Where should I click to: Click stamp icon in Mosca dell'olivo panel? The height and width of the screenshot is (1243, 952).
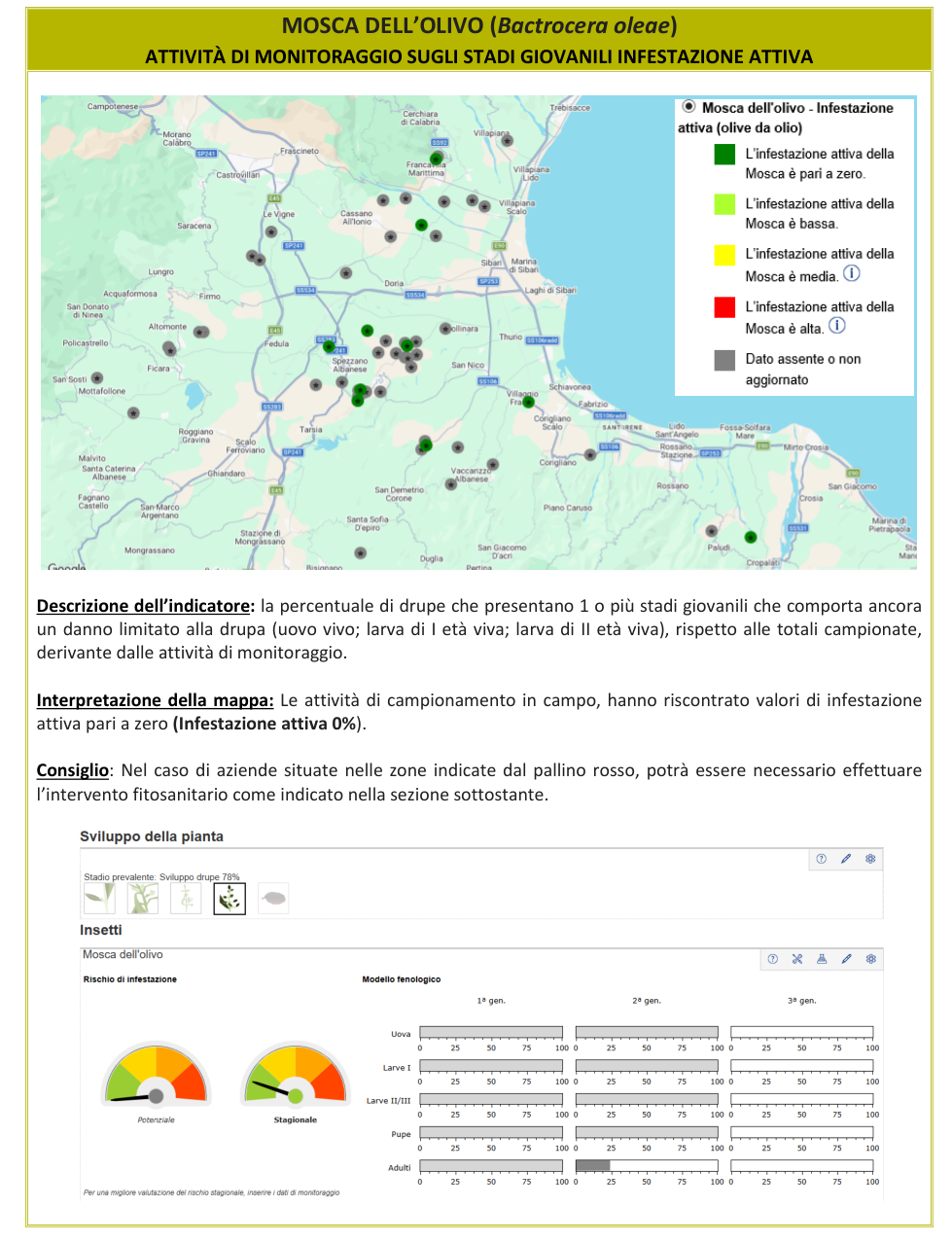tap(822, 959)
